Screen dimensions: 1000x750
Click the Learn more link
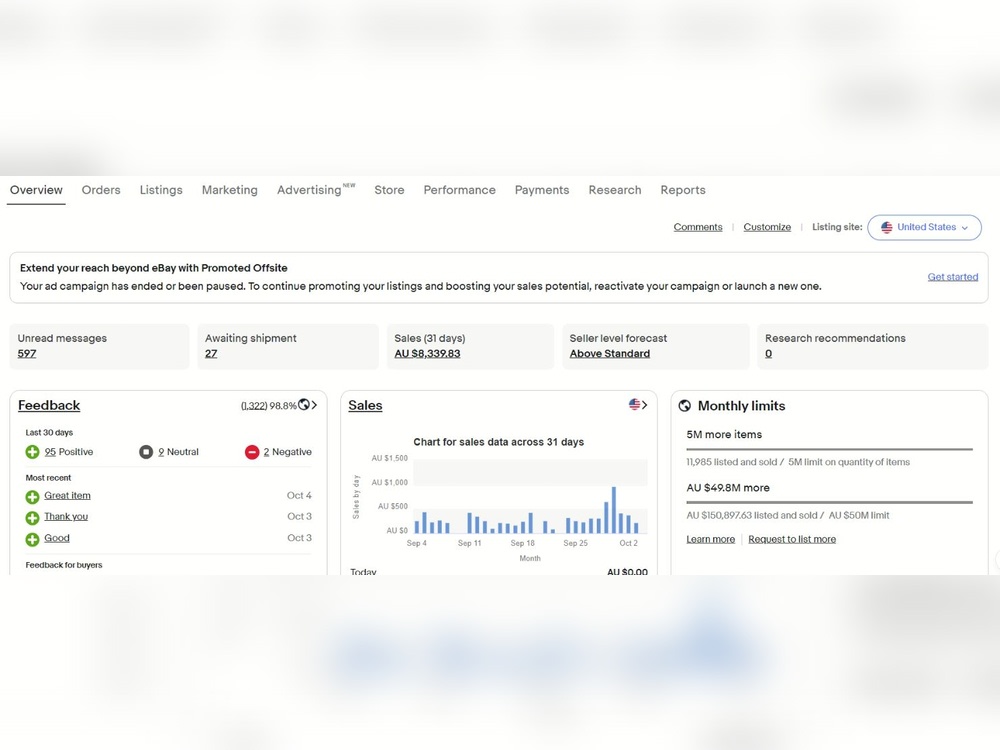[710, 540]
